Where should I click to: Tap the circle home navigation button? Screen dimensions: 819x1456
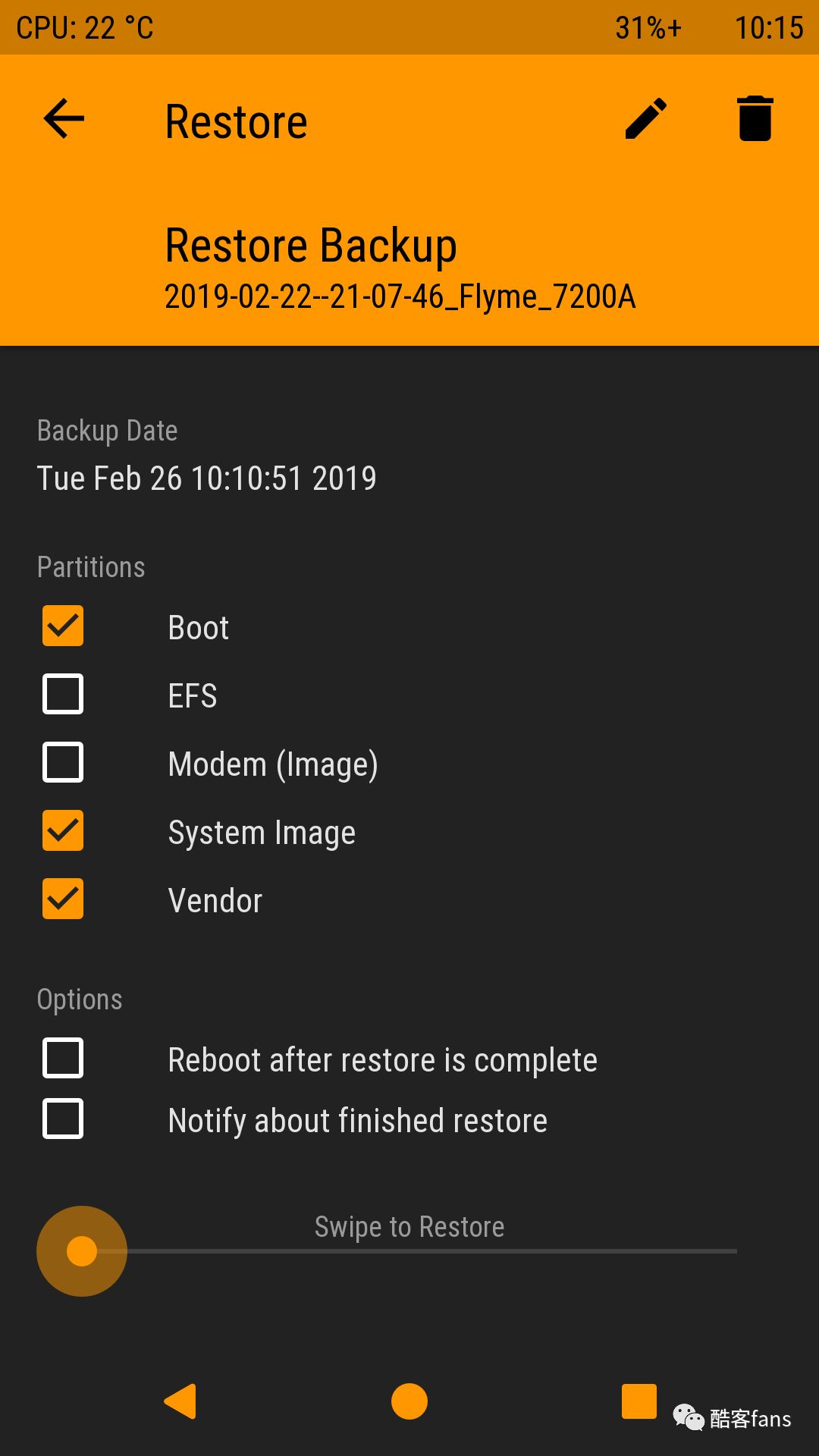click(409, 1401)
